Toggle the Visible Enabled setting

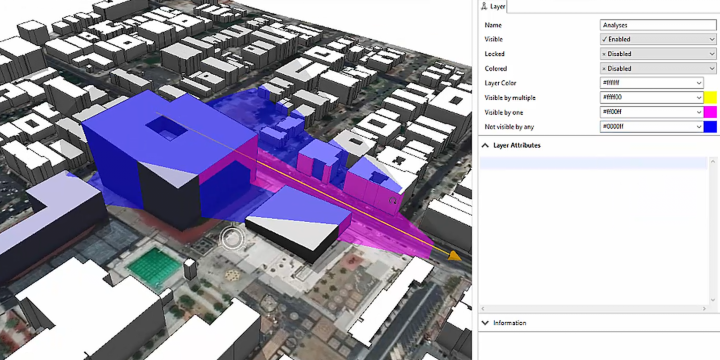pos(658,39)
